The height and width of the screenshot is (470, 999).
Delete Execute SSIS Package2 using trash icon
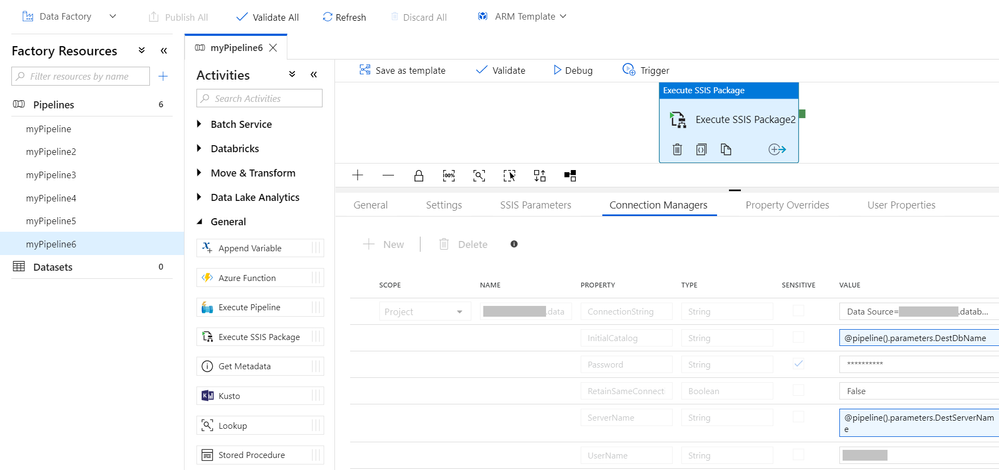pyautogui.click(x=677, y=150)
